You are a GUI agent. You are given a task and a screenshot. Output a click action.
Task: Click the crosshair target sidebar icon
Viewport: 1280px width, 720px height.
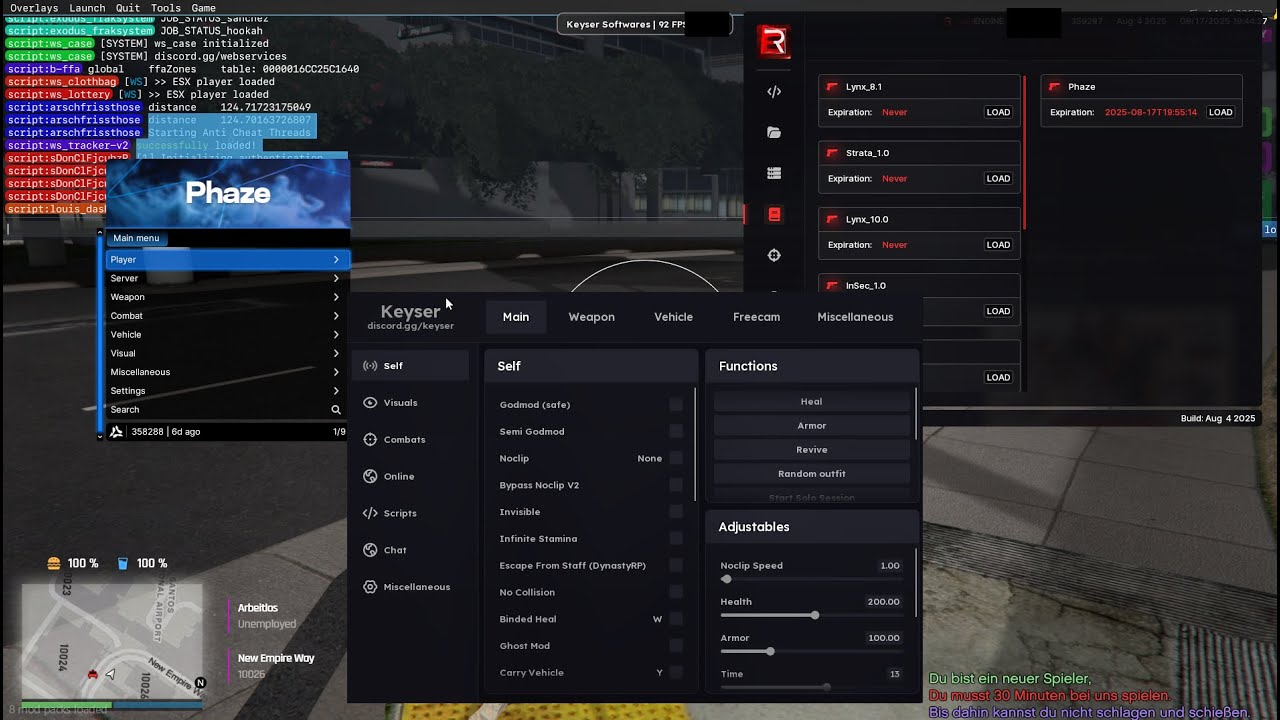[x=774, y=255]
